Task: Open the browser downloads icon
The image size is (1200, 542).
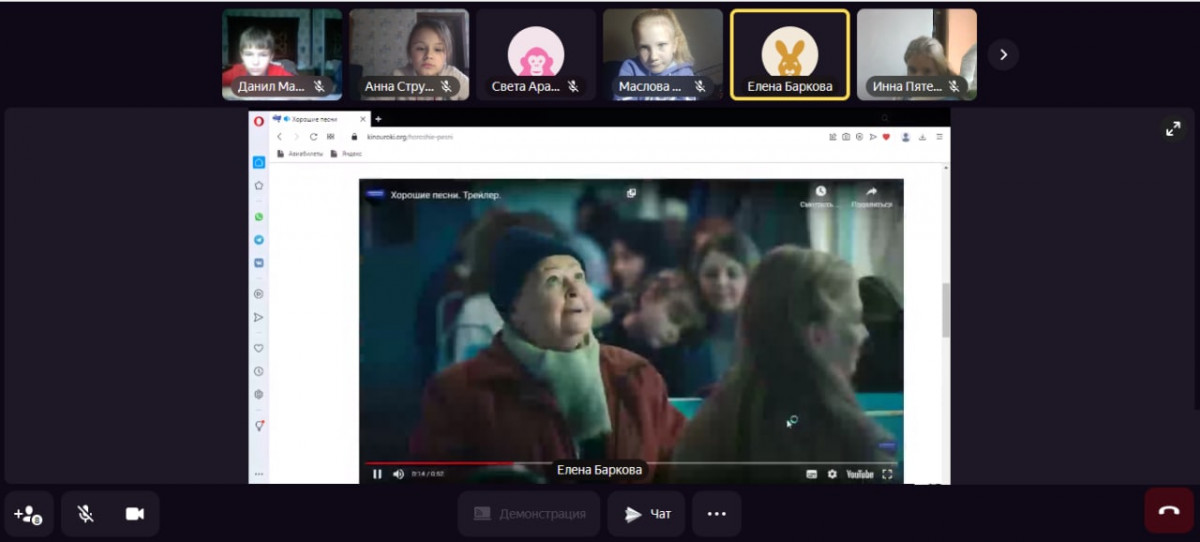Action: point(923,137)
